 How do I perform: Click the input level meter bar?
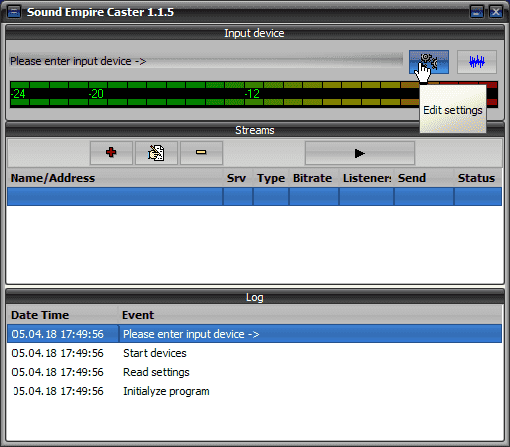click(x=254, y=94)
